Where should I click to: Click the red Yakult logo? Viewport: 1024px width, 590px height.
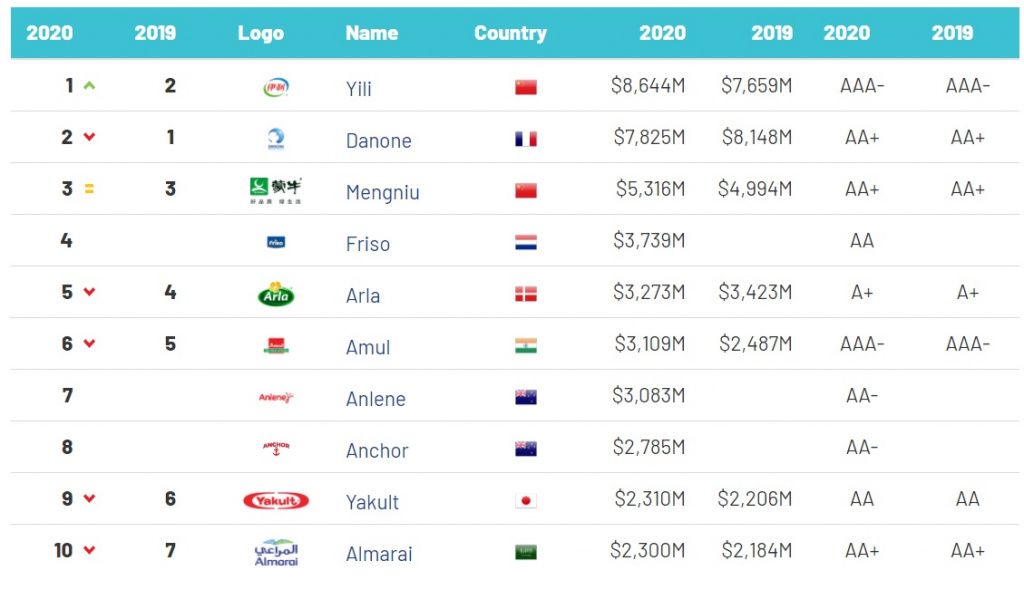(276, 500)
